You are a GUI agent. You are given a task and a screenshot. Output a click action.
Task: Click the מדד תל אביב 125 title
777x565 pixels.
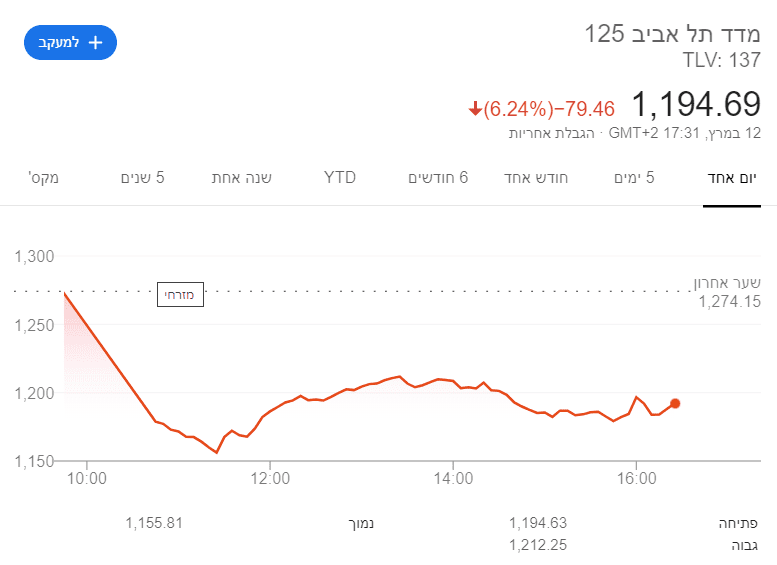(672, 34)
